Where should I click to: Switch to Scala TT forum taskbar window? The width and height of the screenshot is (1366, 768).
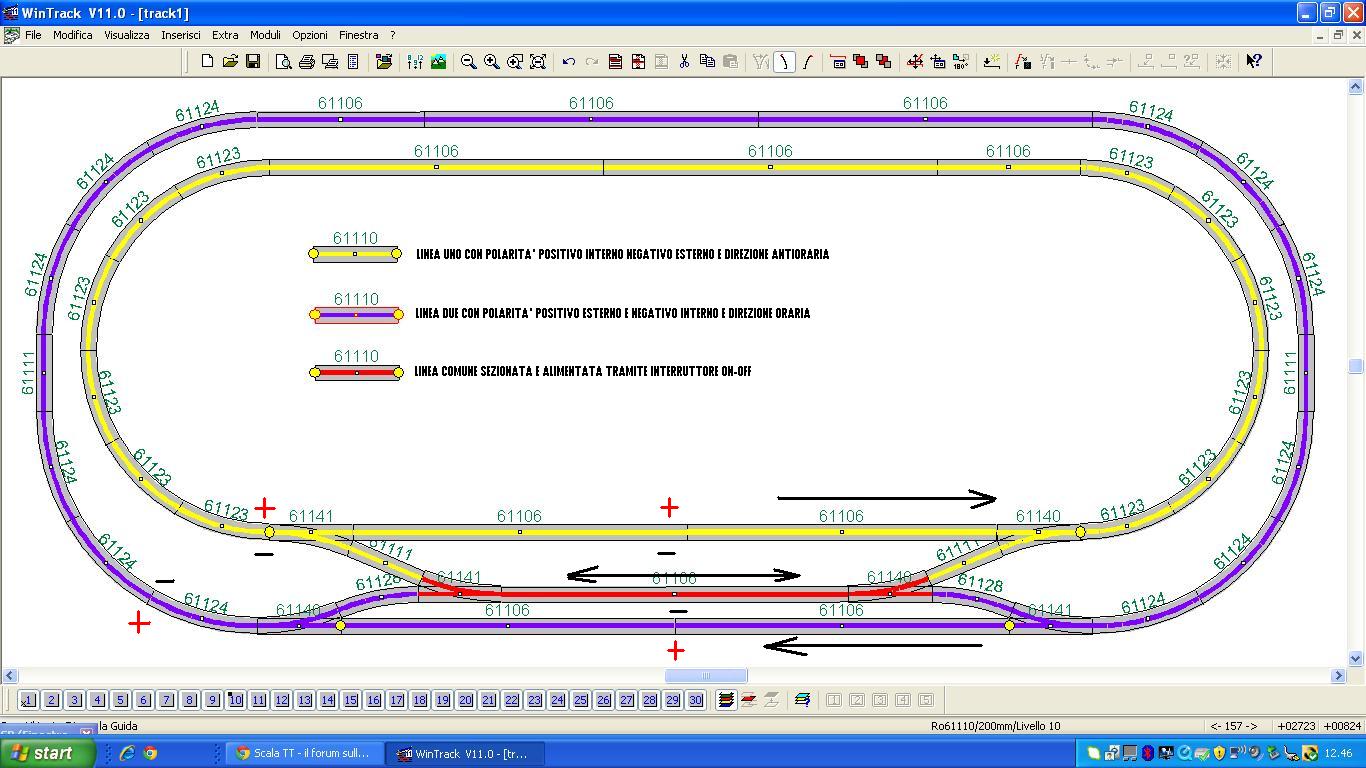(302, 753)
